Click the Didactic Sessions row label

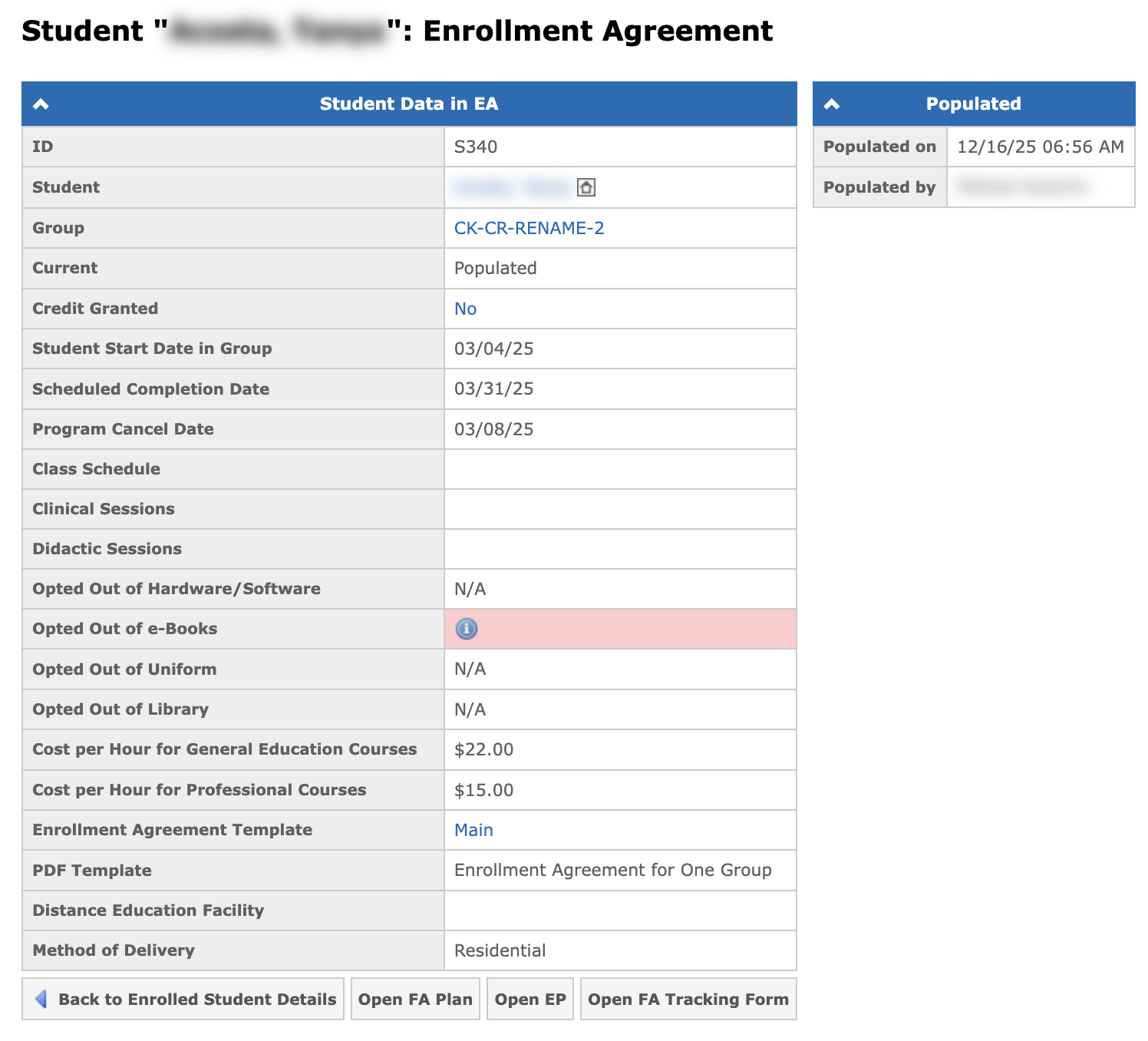coord(107,549)
